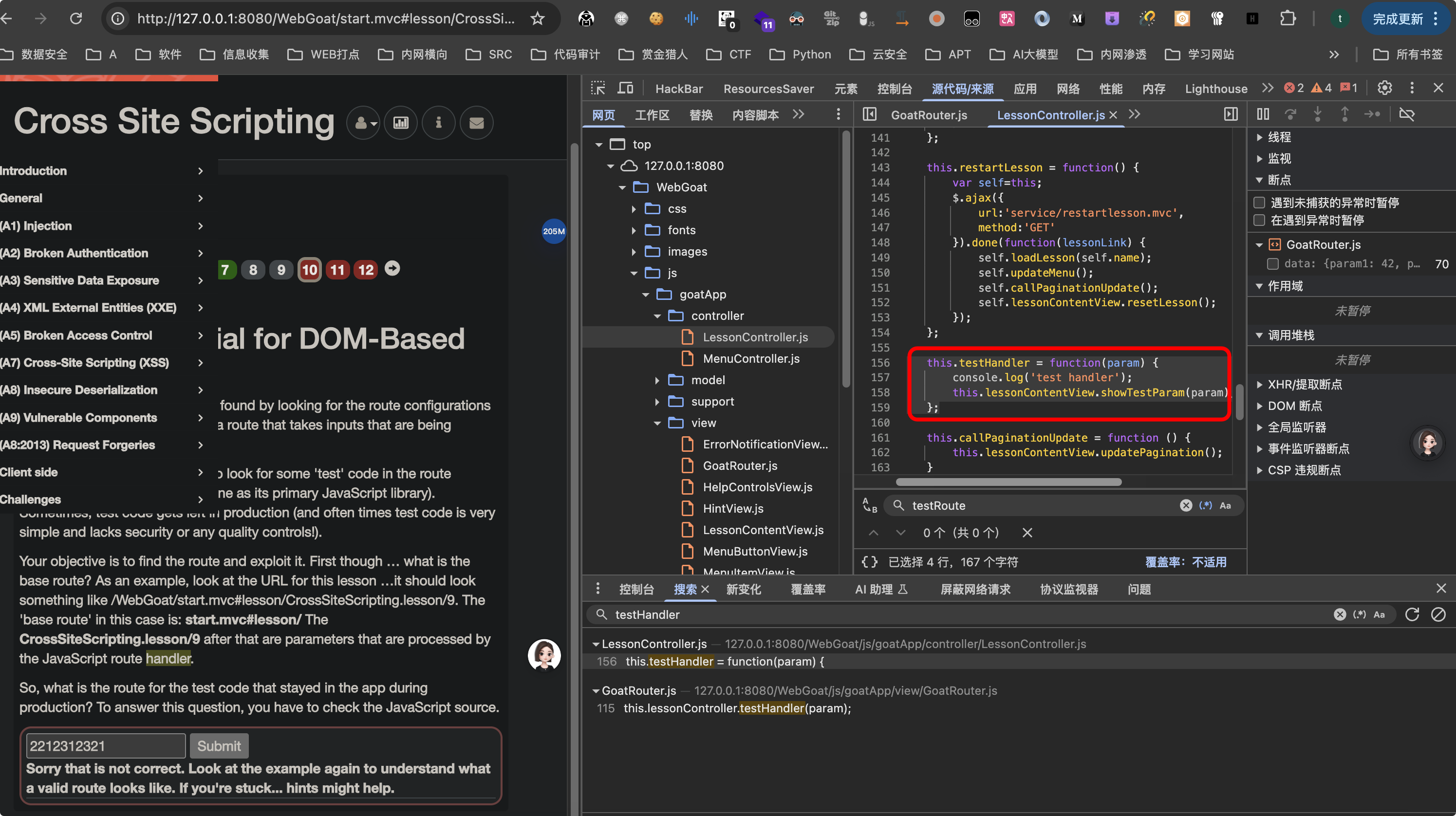Image resolution: width=1456 pixels, height=816 pixels.
Task: Open the lesson info icon button
Action: pyautogui.click(x=438, y=122)
